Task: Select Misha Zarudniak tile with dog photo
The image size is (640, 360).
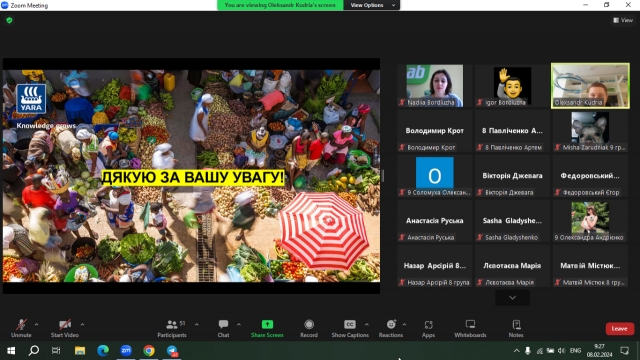Action: coord(590,131)
